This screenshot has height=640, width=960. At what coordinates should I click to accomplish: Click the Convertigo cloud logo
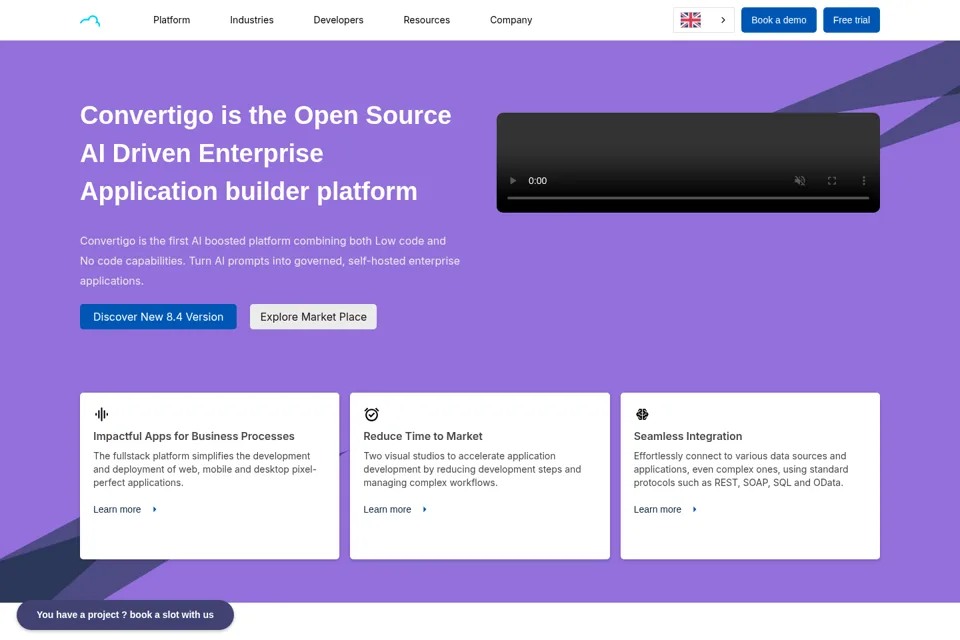coord(90,20)
